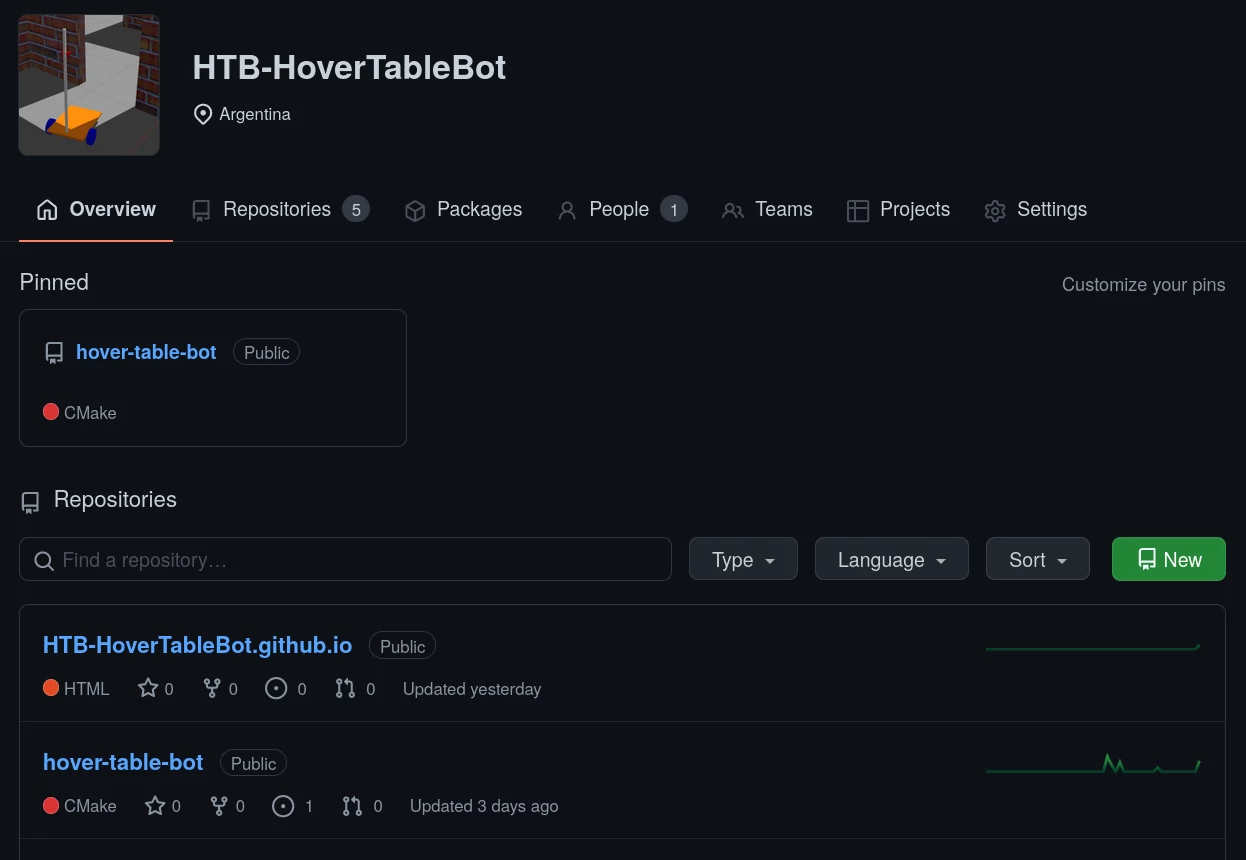This screenshot has width=1246, height=860.
Task: Open the Sort options dropdown
Action: (1037, 559)
